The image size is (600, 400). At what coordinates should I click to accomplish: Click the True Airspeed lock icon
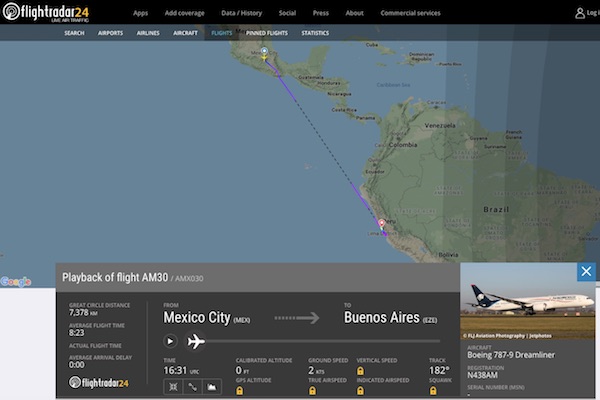tap(312, 390)
